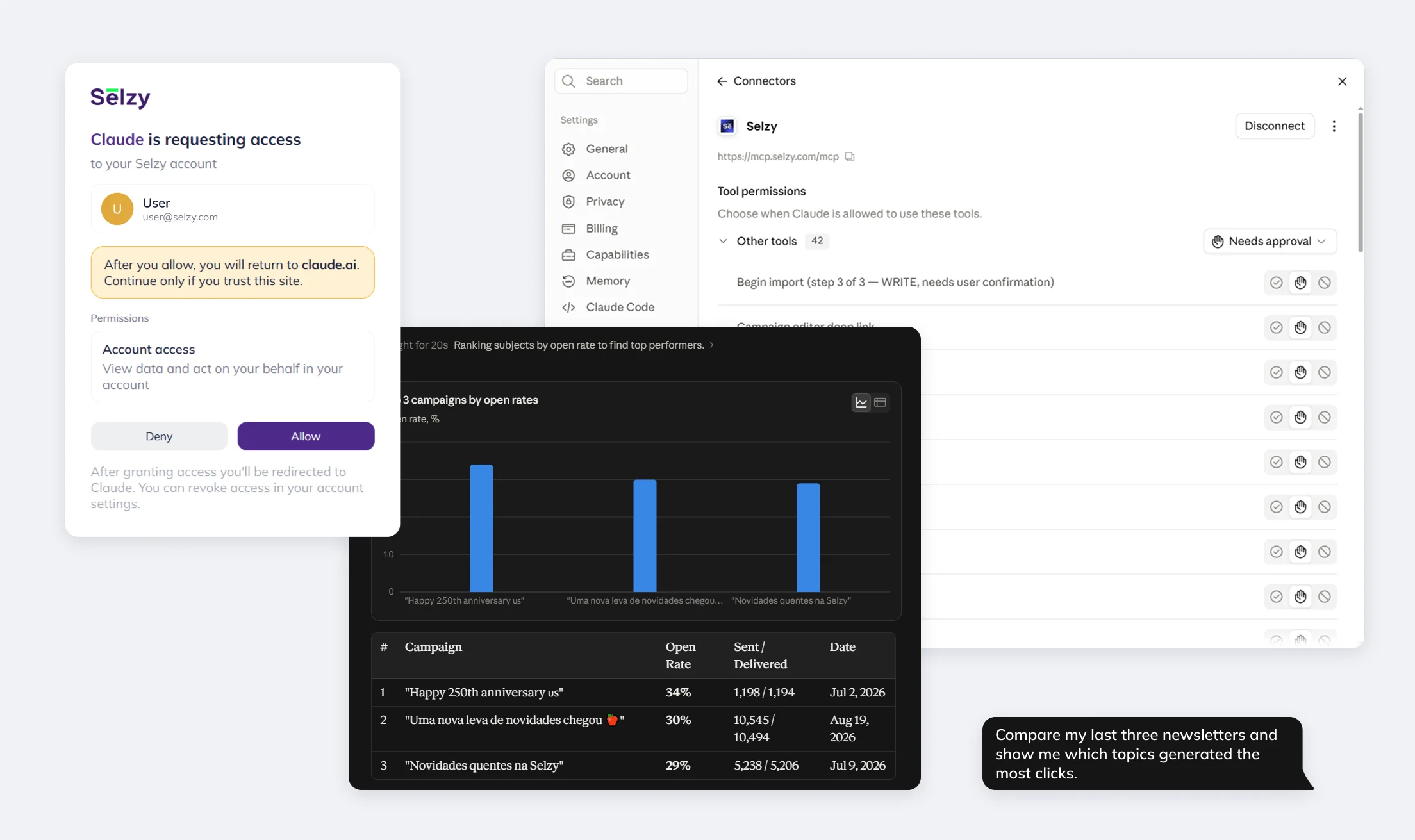
Task: Open the three-dot menu next to Disconnect
Action: 1334,126
